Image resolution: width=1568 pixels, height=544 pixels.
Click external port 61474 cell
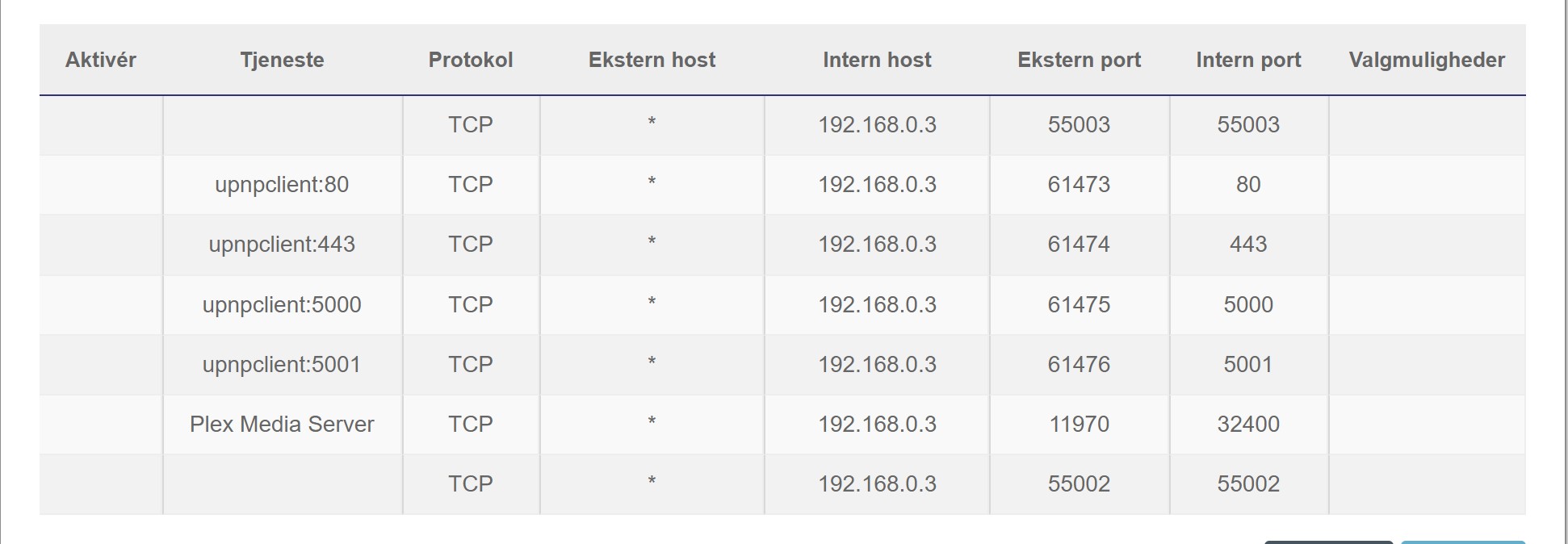tap(1079, 245)
